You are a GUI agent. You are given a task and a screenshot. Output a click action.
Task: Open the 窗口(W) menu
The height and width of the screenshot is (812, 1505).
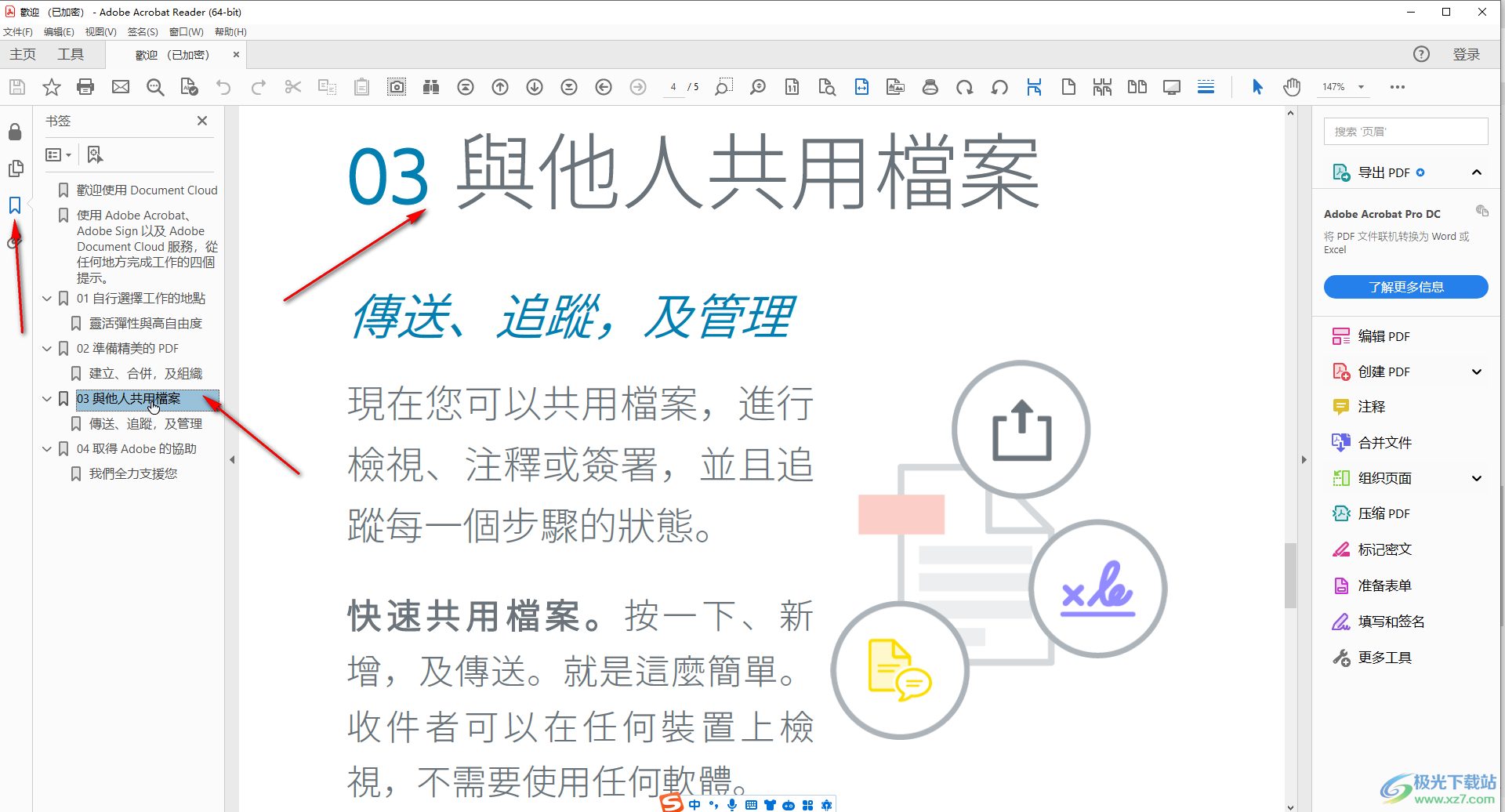coord(187,32)
